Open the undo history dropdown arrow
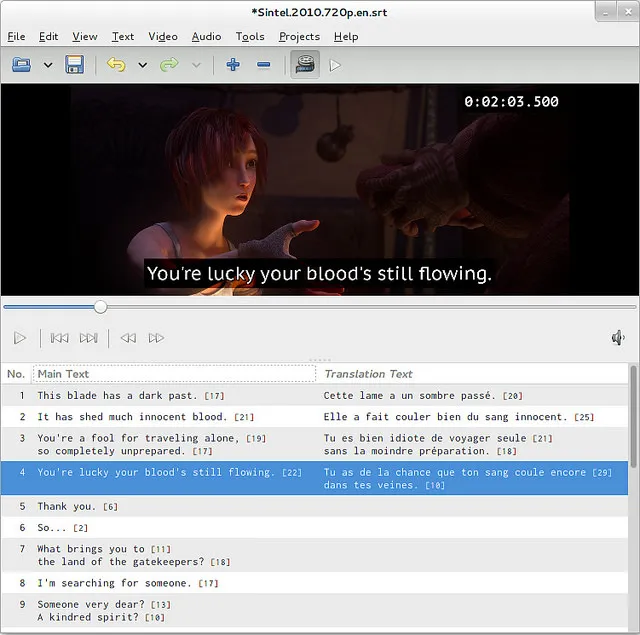This screenshot has width=640, height=635. [142, 65]
